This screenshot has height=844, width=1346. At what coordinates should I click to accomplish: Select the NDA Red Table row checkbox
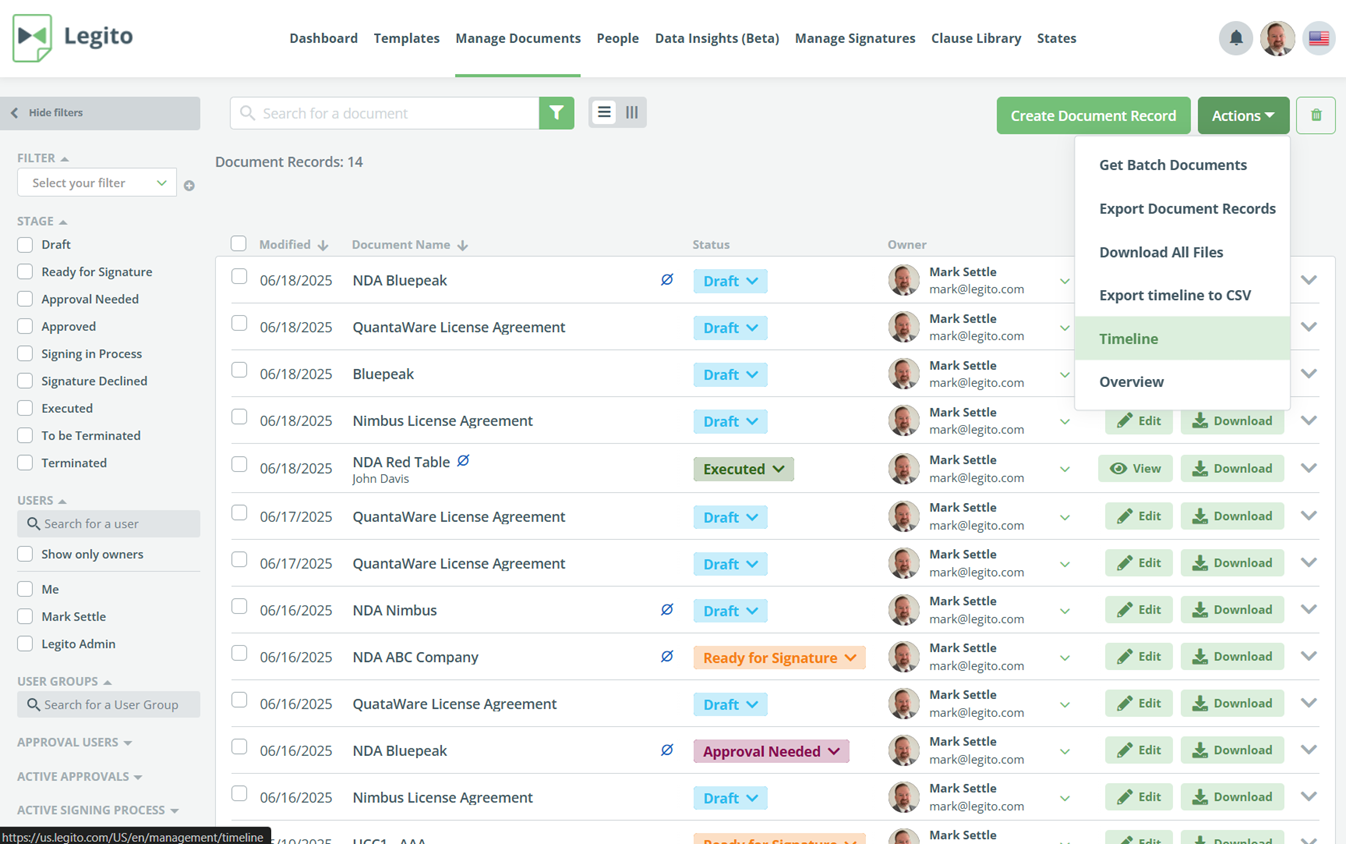click(239, 464)
